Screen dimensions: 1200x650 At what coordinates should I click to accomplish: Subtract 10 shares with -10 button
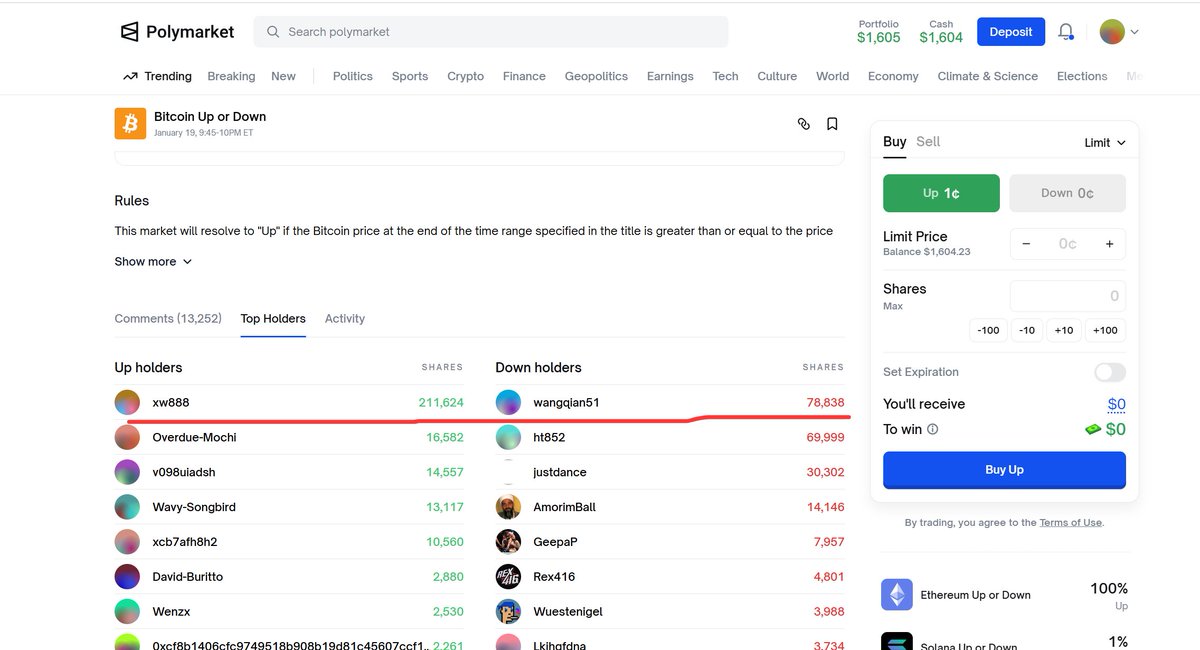tap(1026, 330)
